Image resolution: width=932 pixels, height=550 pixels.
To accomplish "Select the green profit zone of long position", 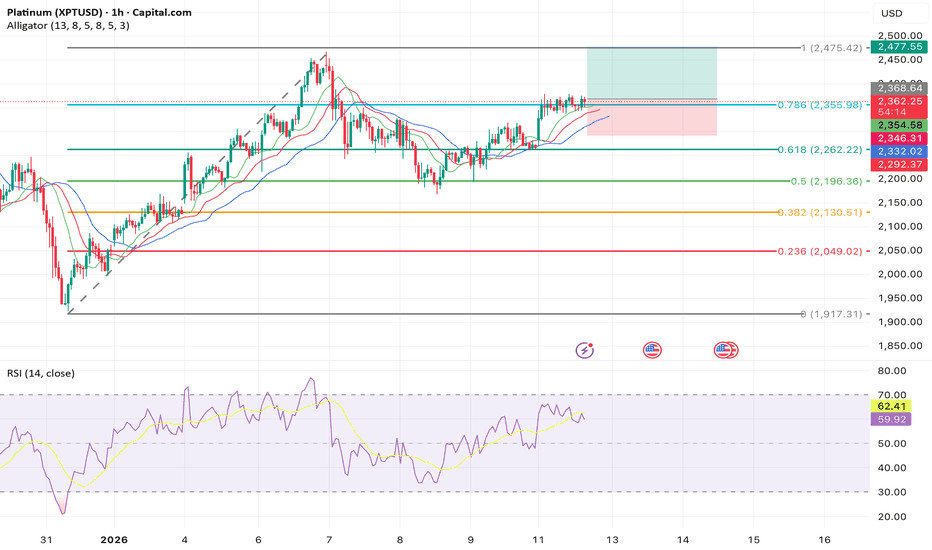I will coord(651,73).
